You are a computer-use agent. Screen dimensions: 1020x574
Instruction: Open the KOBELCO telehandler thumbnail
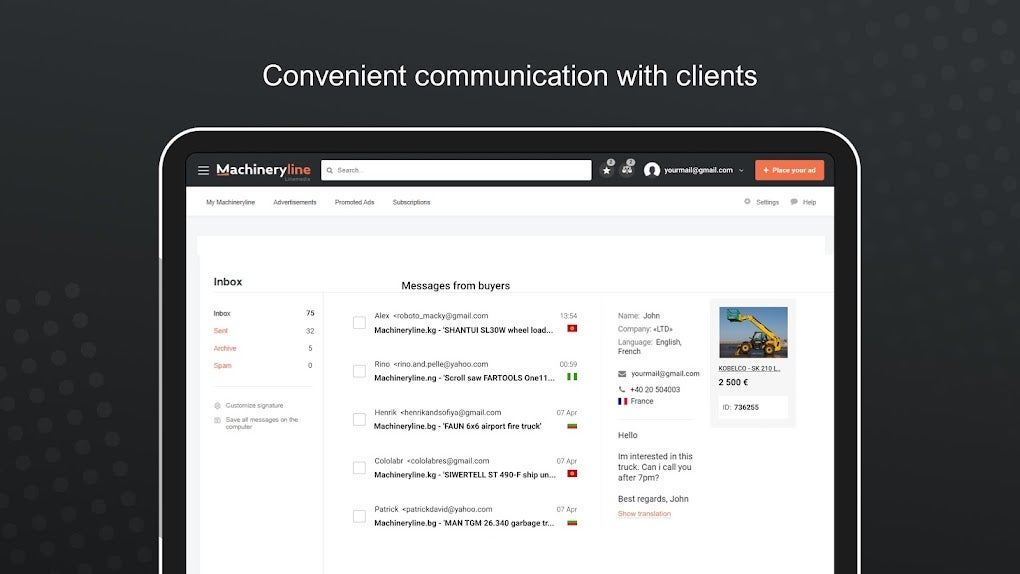753,332
